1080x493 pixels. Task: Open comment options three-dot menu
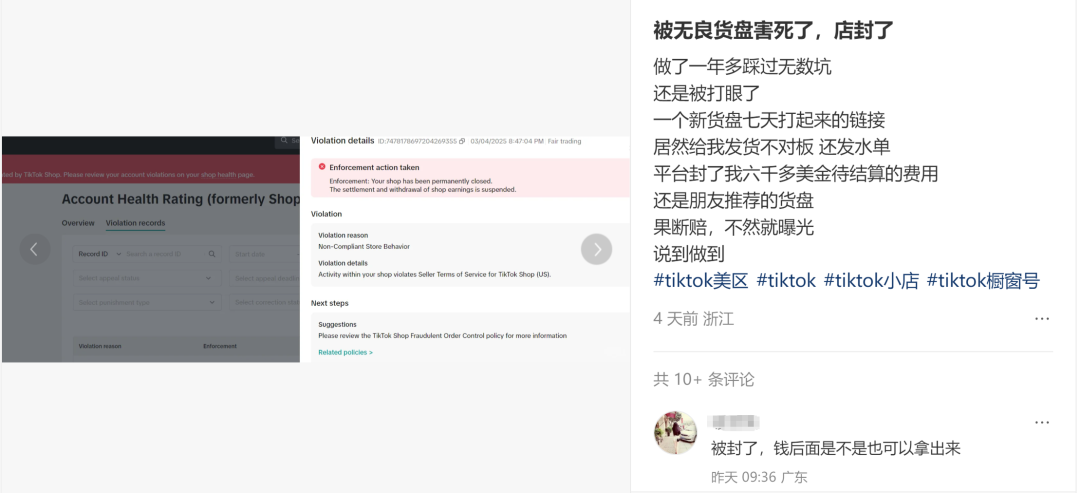point(1042,422)
